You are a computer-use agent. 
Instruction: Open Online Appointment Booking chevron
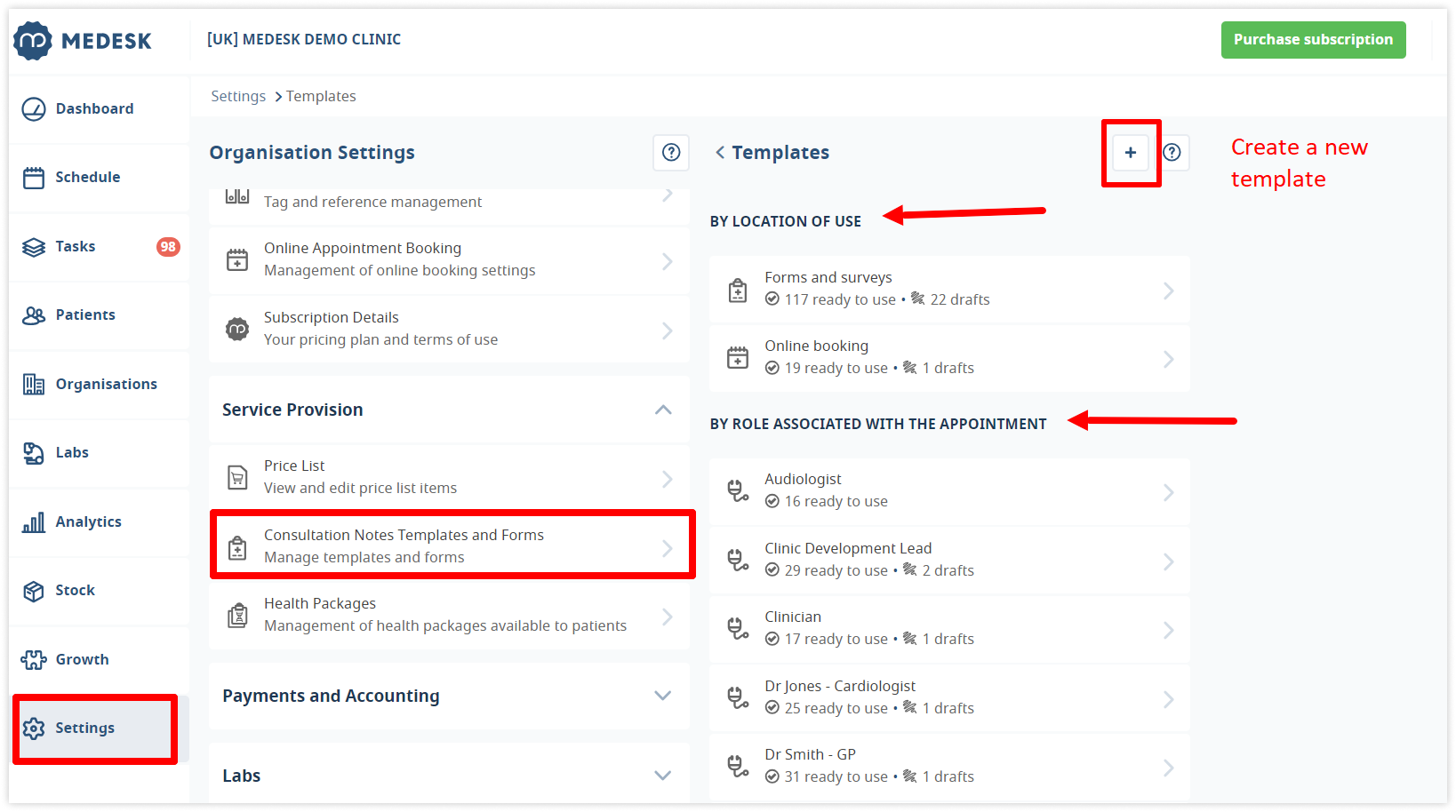click(668, 261)
